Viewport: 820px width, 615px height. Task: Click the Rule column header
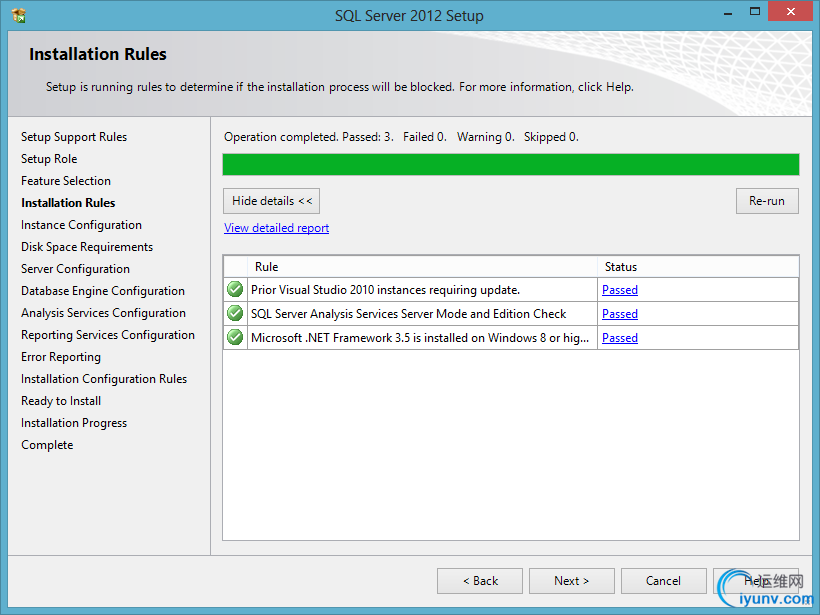423,267
